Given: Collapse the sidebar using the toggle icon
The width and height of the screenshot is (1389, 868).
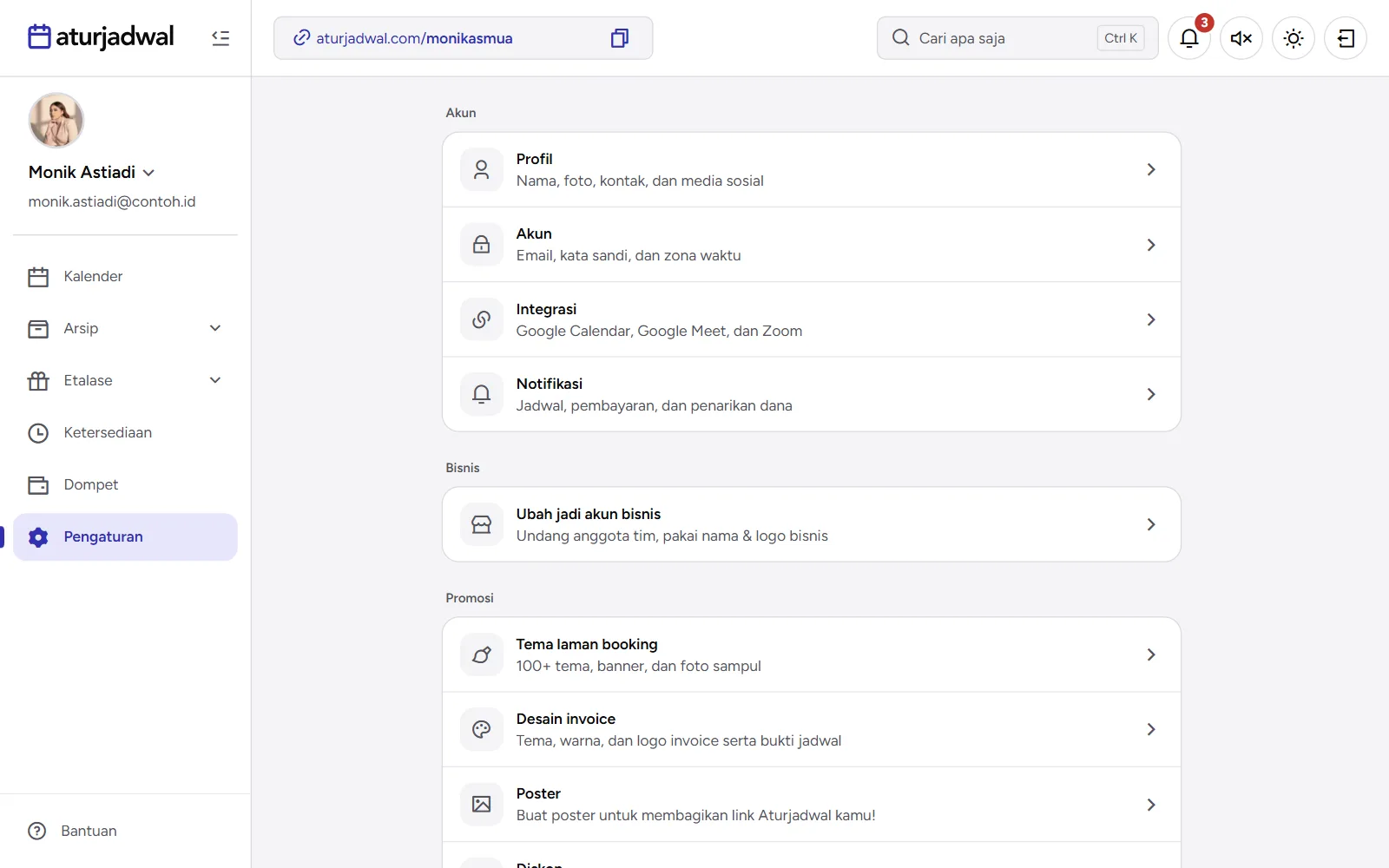Looking at the screenshot, I should pyautogui.click(x=221, y=38).
